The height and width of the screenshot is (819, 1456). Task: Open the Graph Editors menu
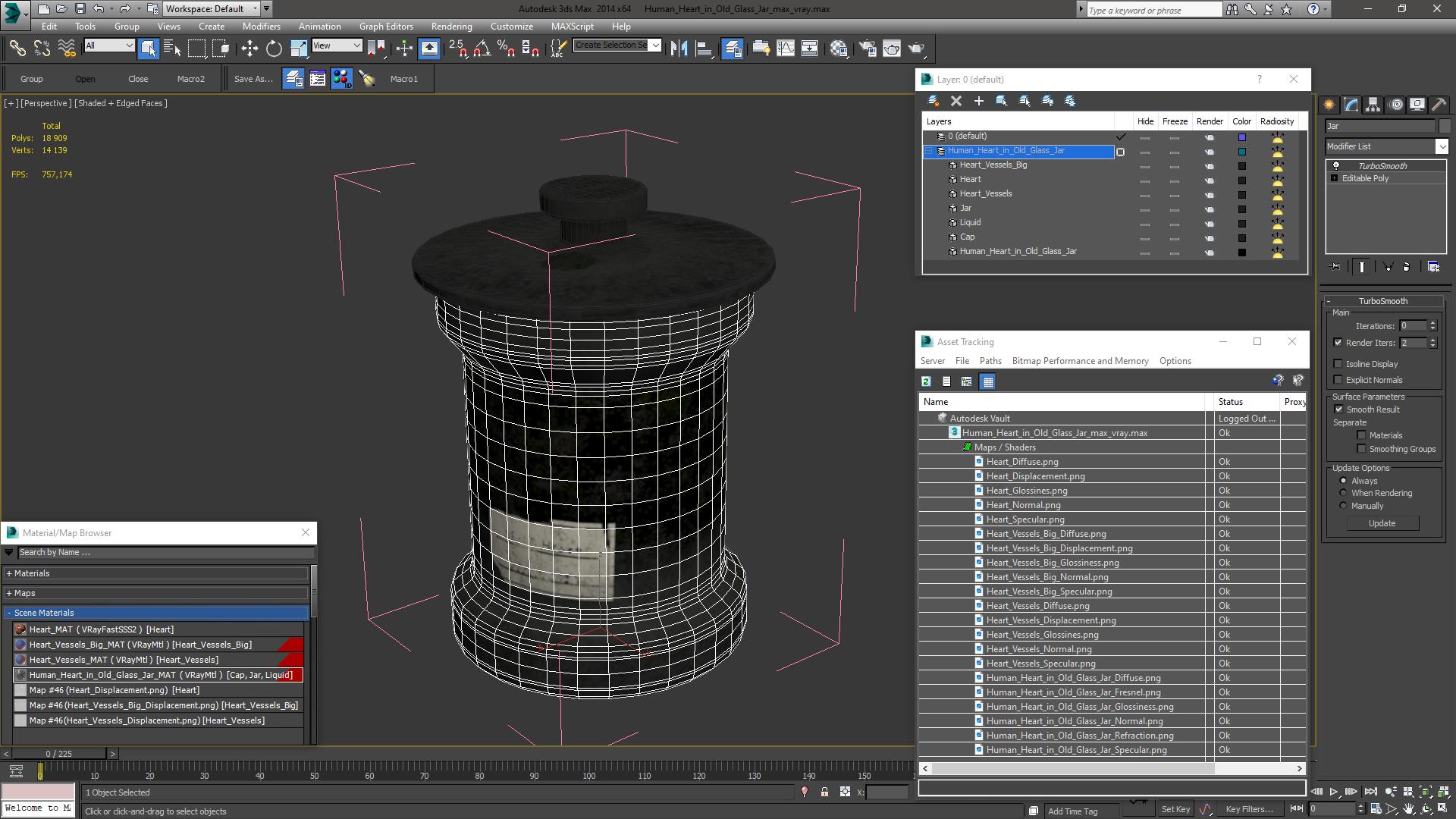(x=386, y=27)
